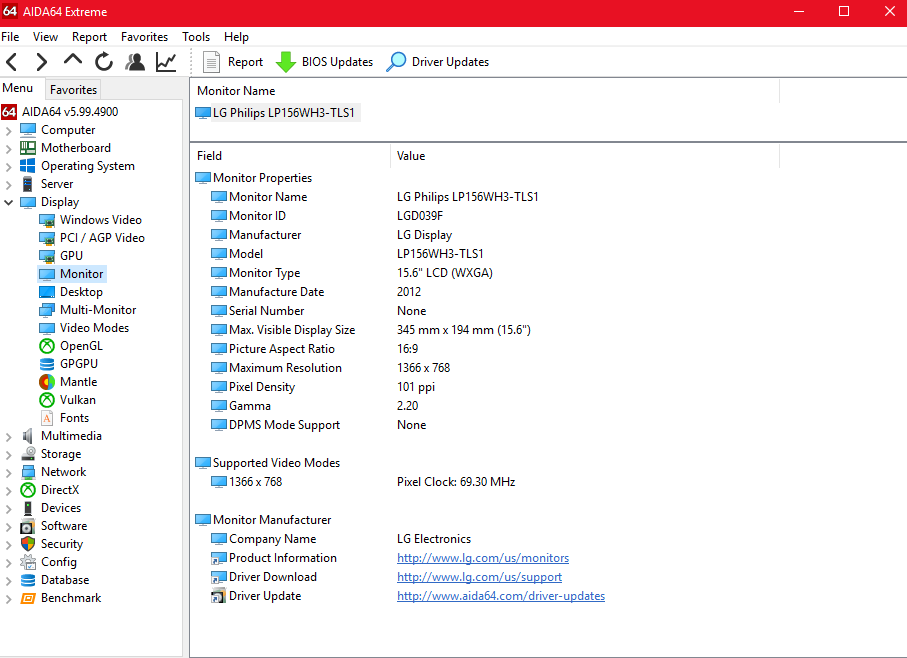Expand the Network node chevron

9,473
